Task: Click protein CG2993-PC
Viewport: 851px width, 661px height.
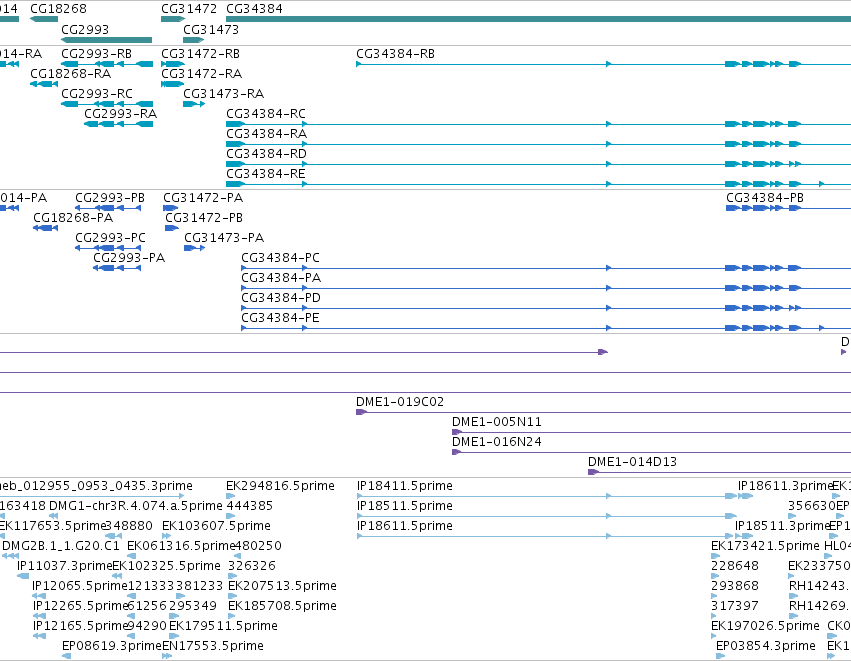Action: pyautogui.click(x=111, y=238)
